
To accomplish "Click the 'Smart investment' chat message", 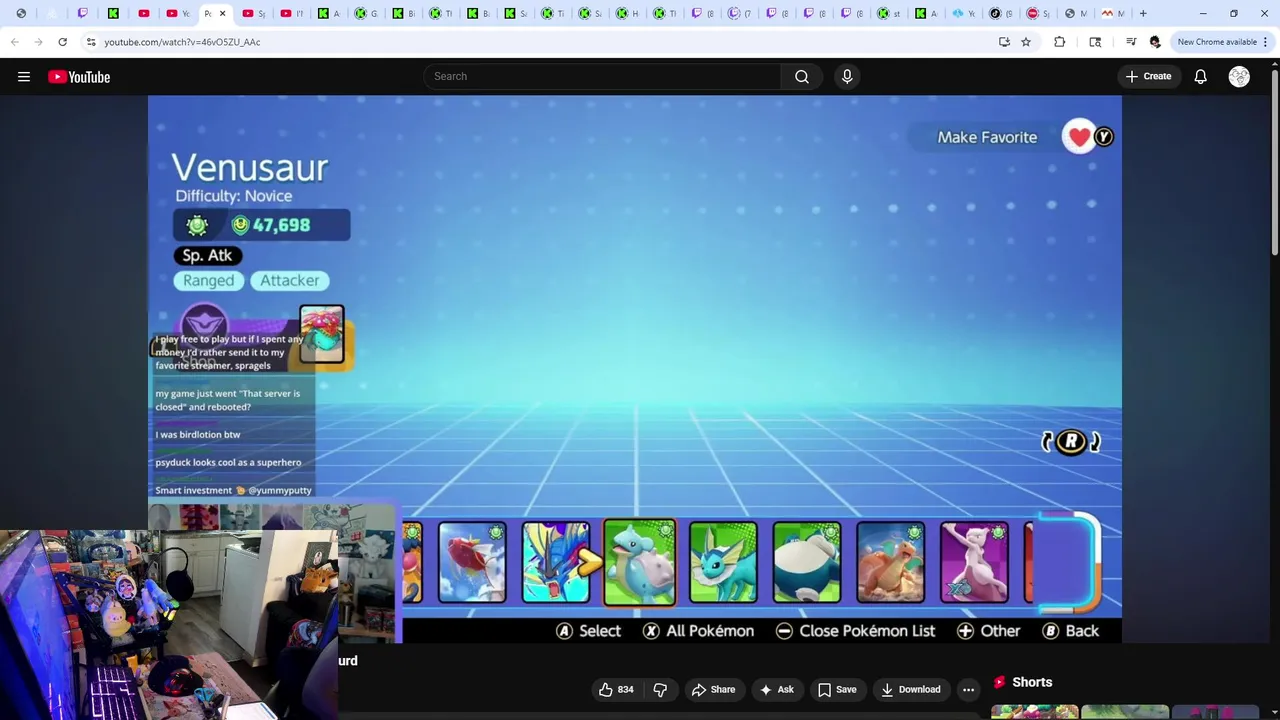I will point(234,490).
